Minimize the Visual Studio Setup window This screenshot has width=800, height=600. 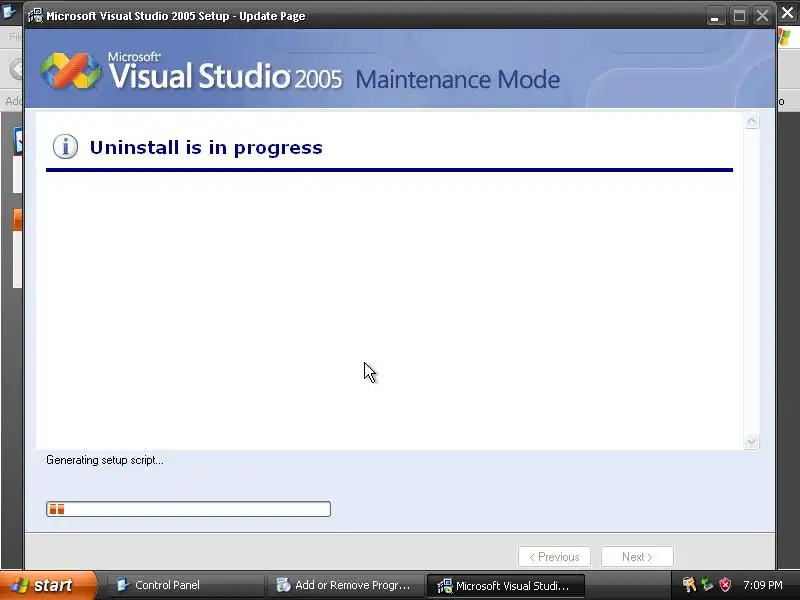[715, 16]
